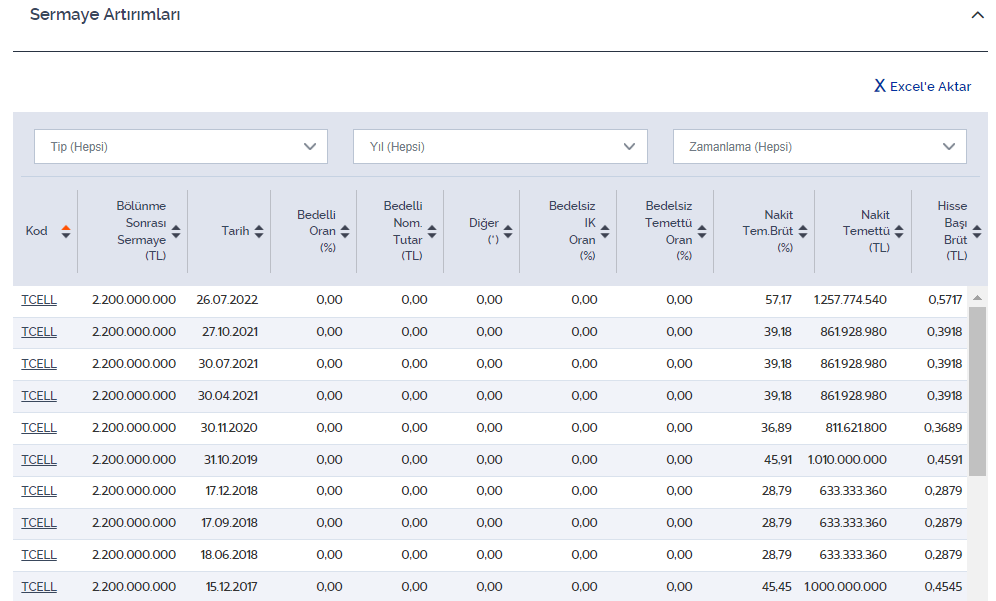Screen dimensions: 996x601
Task: Open TCELL link in 26.07.2022 row
Action: [39, 300]
